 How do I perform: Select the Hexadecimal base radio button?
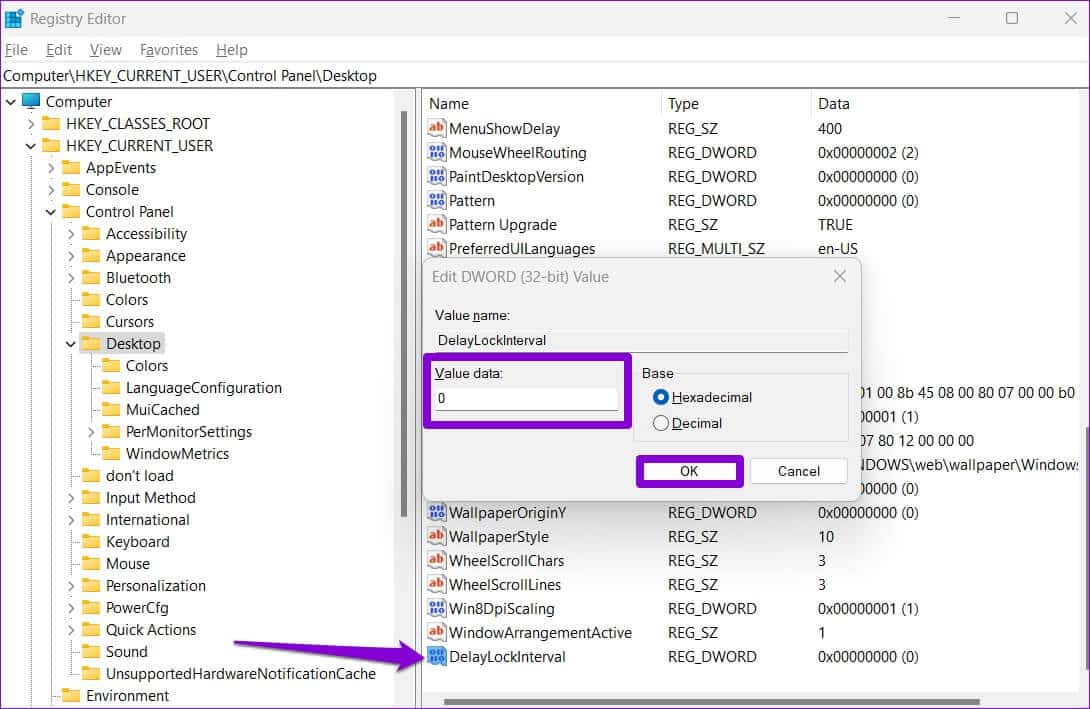[661, 397]
